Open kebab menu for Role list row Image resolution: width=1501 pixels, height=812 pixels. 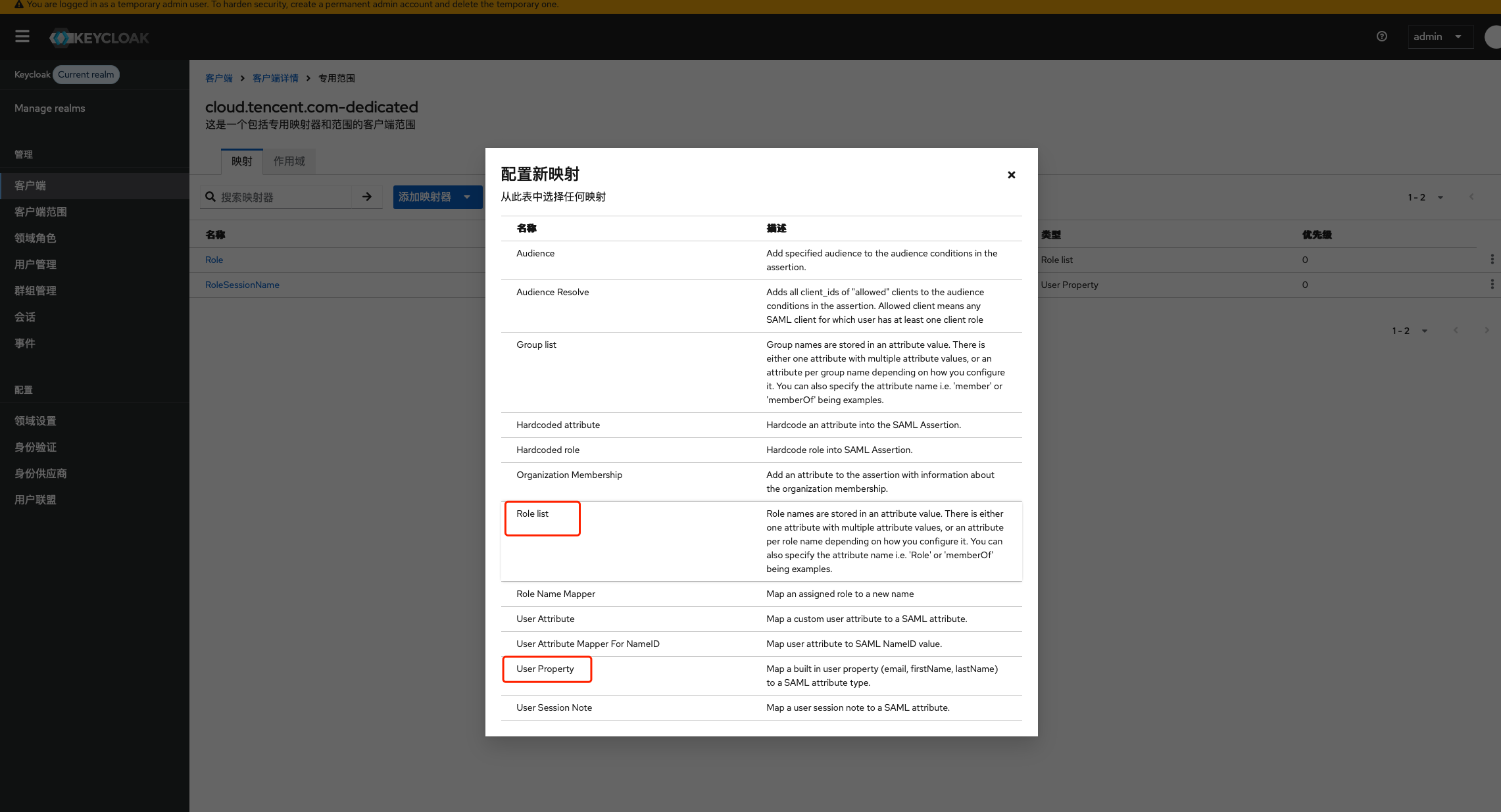point(1492,260)
